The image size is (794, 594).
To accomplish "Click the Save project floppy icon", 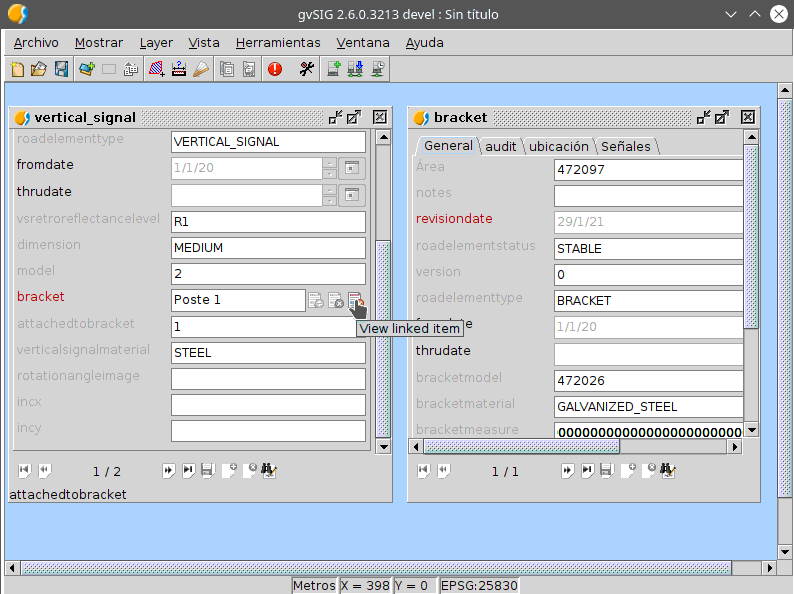I will click(61, 69).
